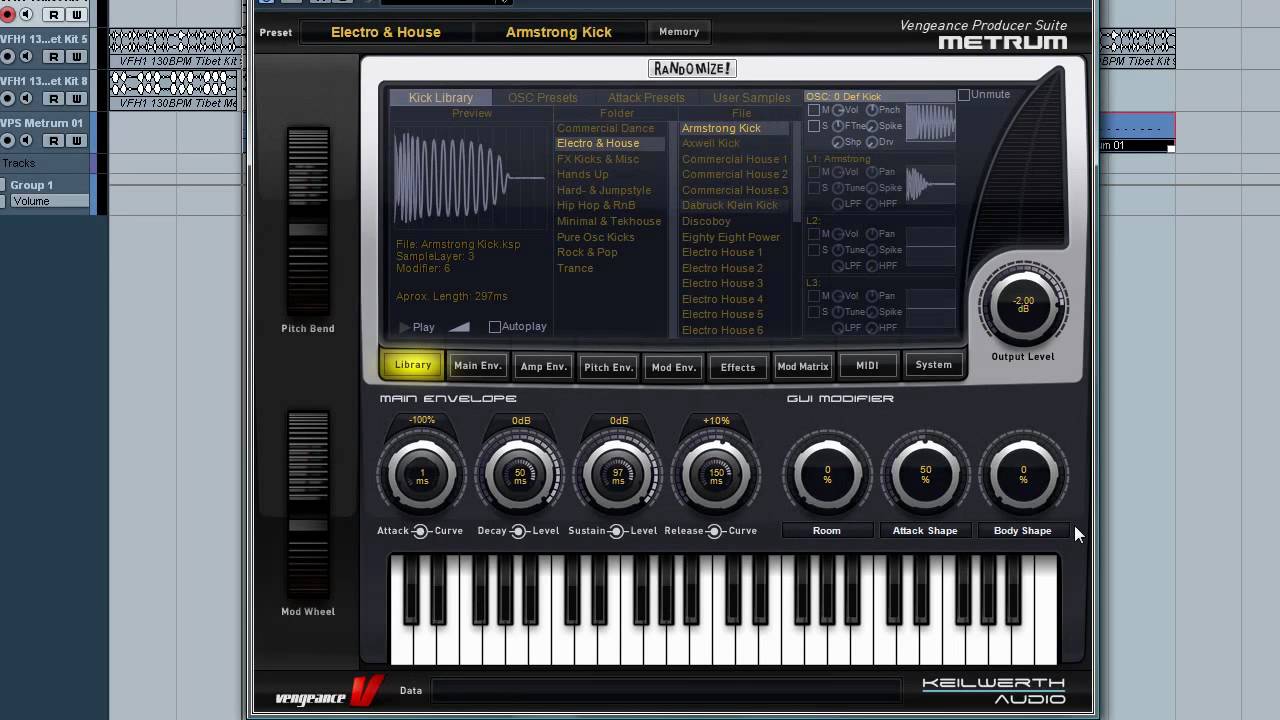Screen dimensions: 1280x720
Task: Open the System page
Action: point(933,365)
